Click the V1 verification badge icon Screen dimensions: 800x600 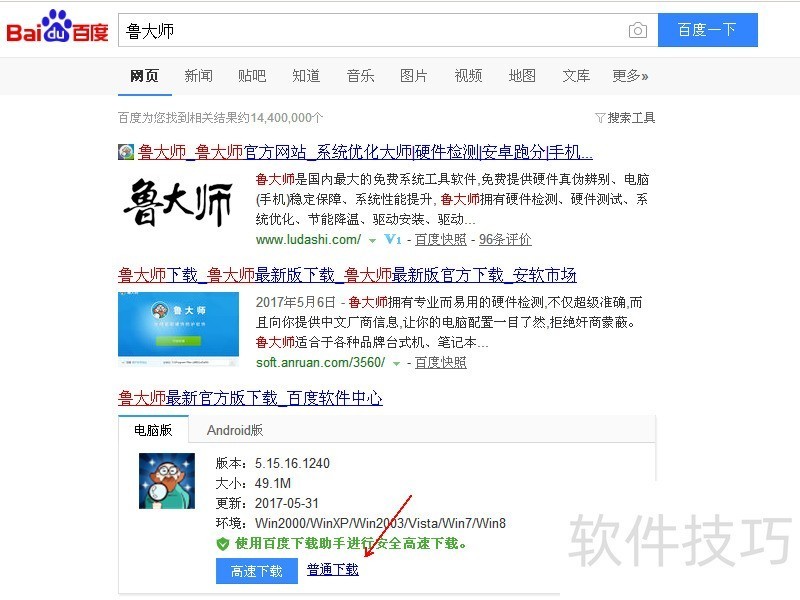point(393,239)
